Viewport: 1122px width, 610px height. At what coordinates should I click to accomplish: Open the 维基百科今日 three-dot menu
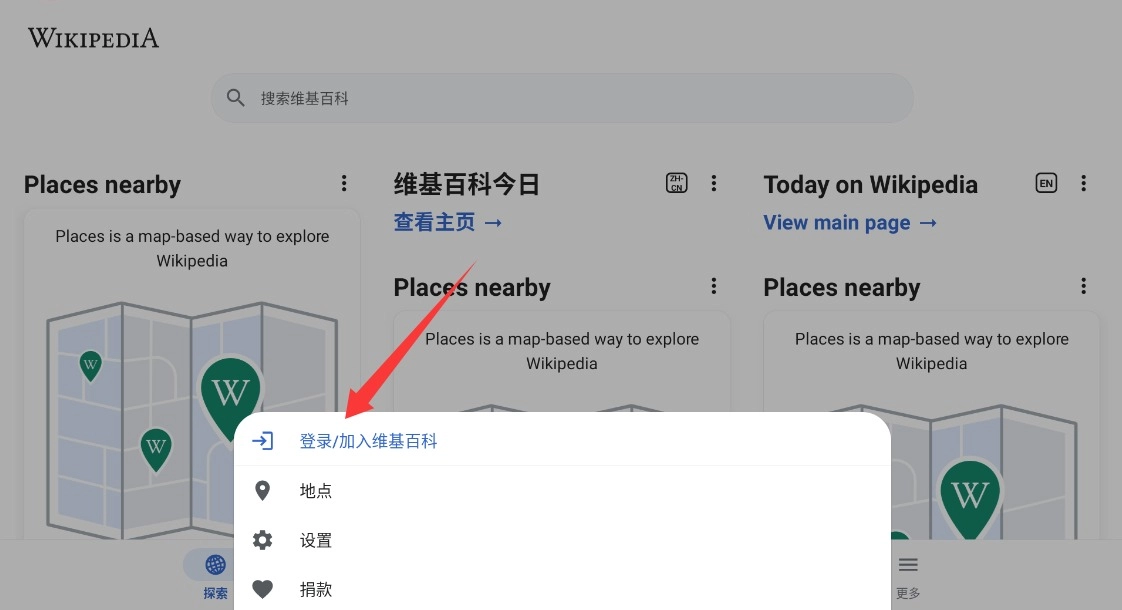click(x=714, y=183)
